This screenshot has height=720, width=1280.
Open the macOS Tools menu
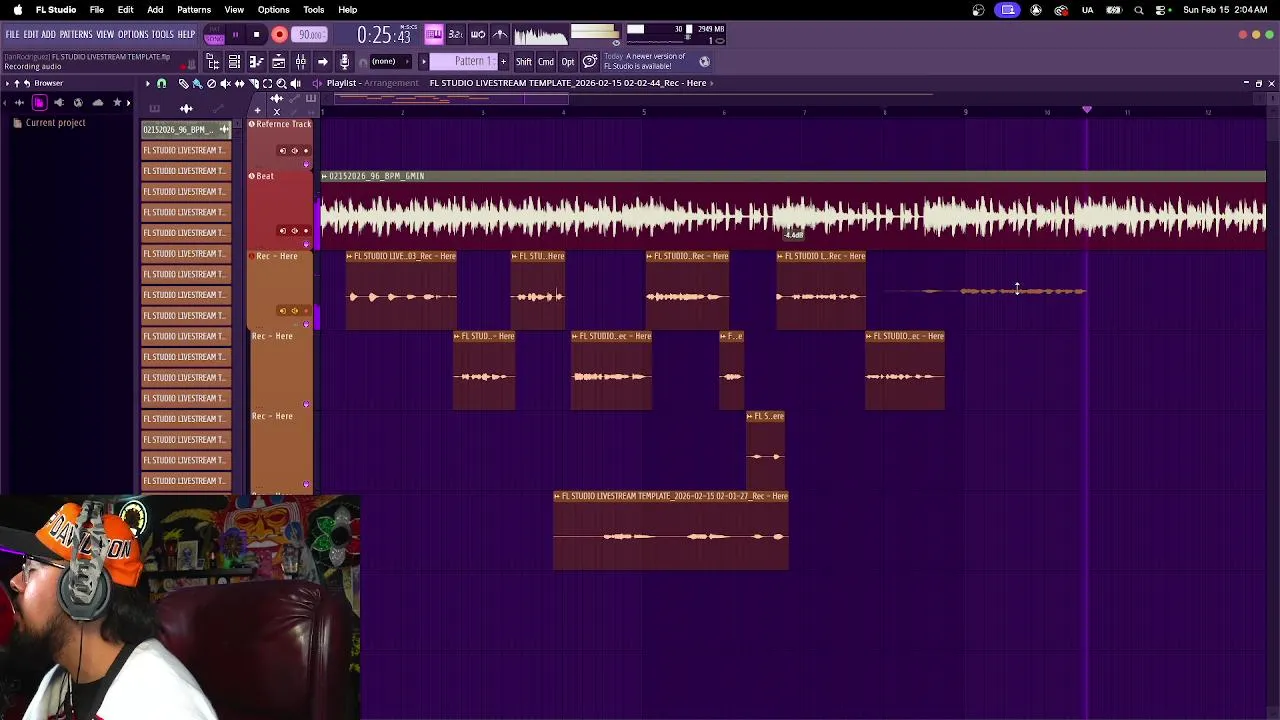coord(314,10)
